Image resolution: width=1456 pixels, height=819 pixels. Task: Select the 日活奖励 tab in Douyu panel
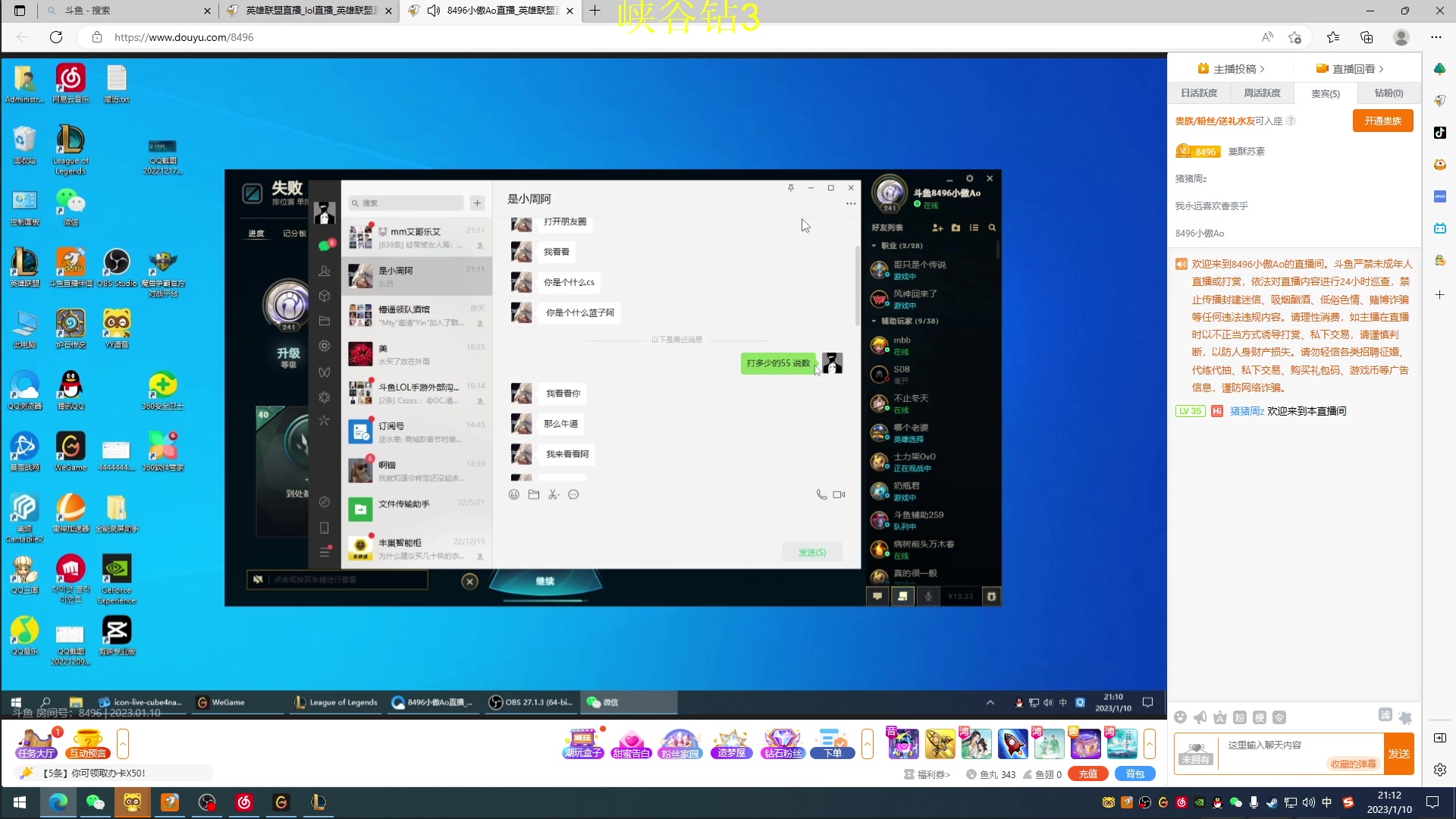1200,93
